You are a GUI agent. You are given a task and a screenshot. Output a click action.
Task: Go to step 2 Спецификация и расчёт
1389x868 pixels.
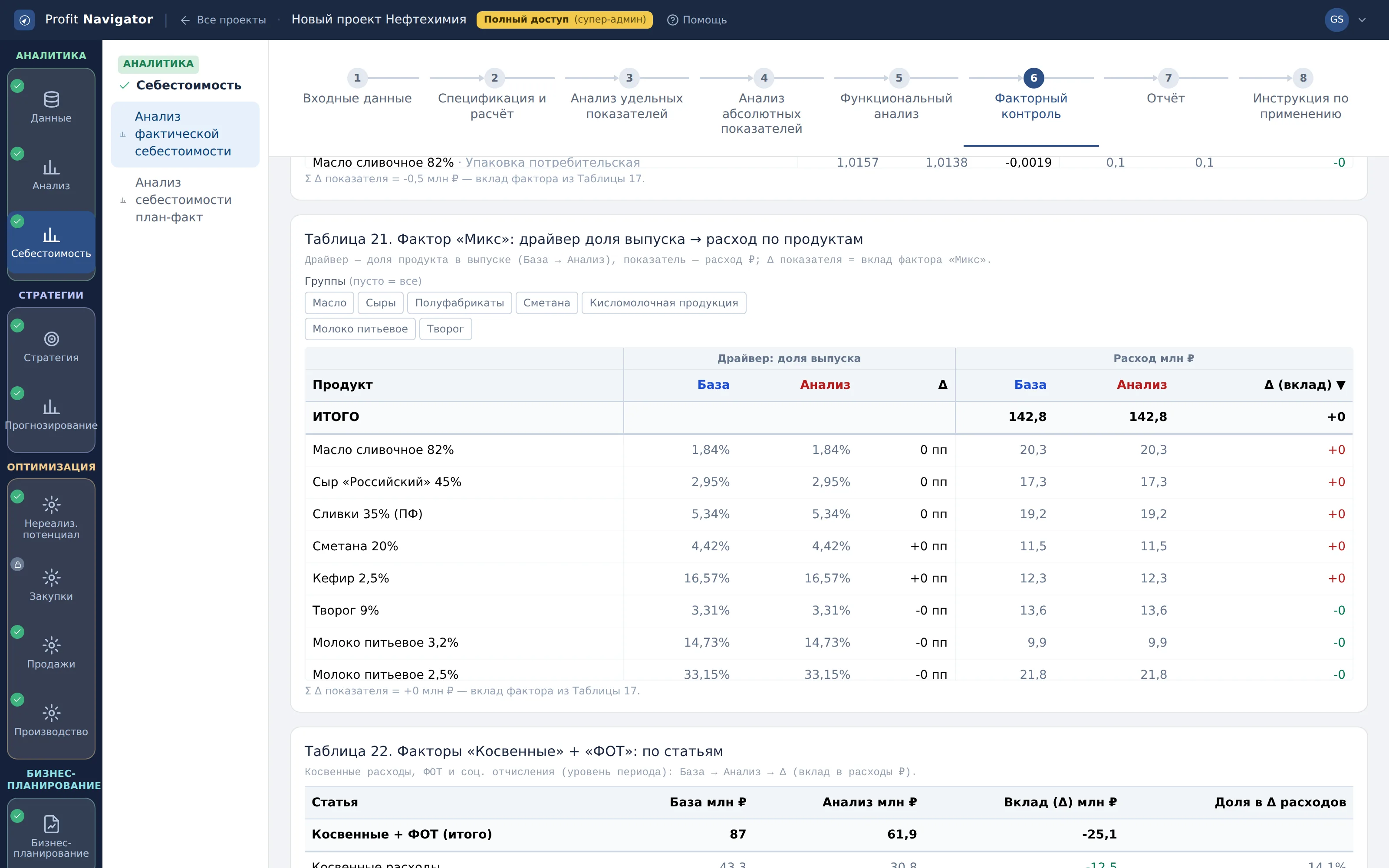tap(492, 95)
